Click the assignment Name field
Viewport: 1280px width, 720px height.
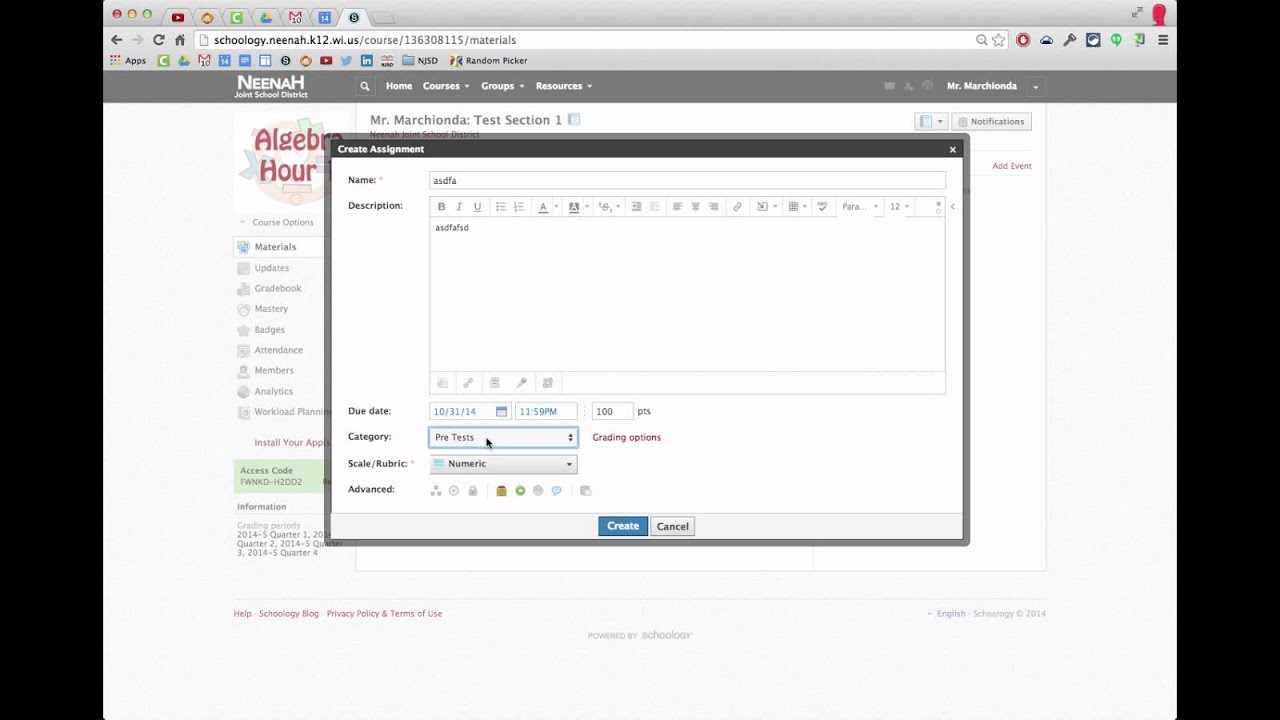point(687,180)
